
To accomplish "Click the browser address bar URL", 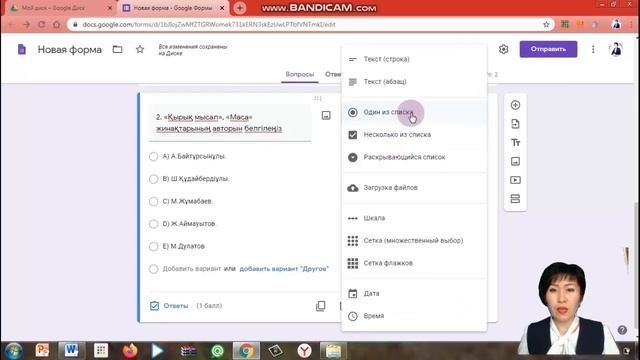I will point(209,24).
